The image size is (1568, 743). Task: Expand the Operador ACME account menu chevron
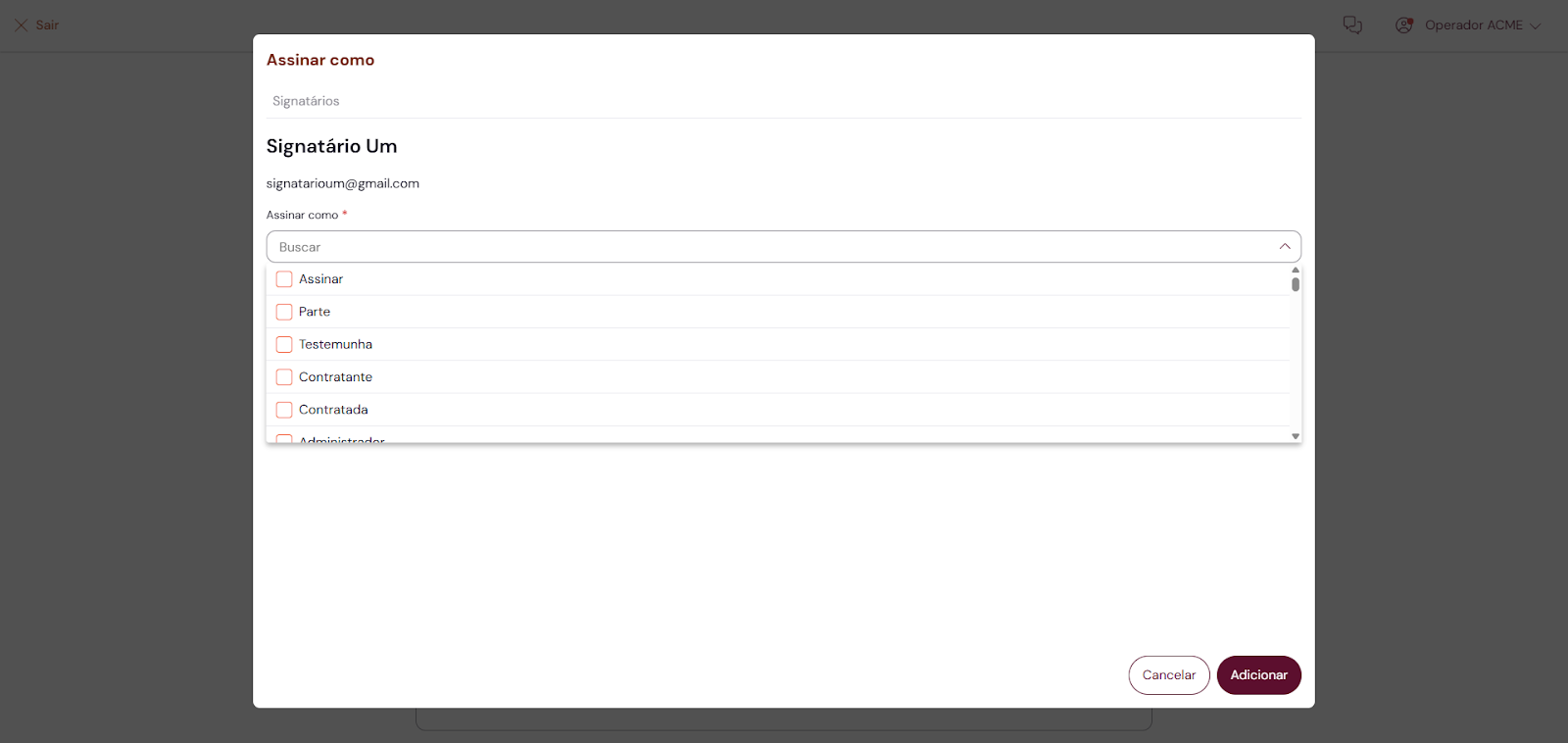click(1536, 26)
